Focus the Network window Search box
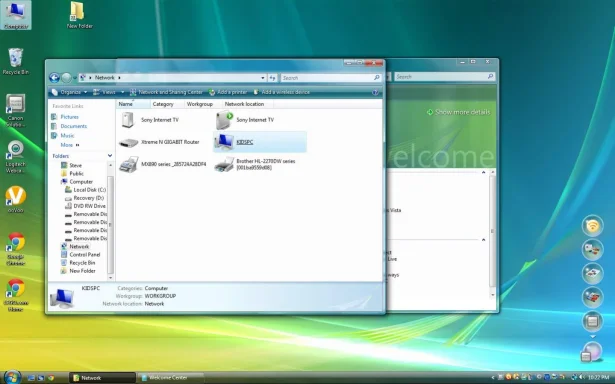The height and width of the screenshot is (384, 615). coord(331,78)
